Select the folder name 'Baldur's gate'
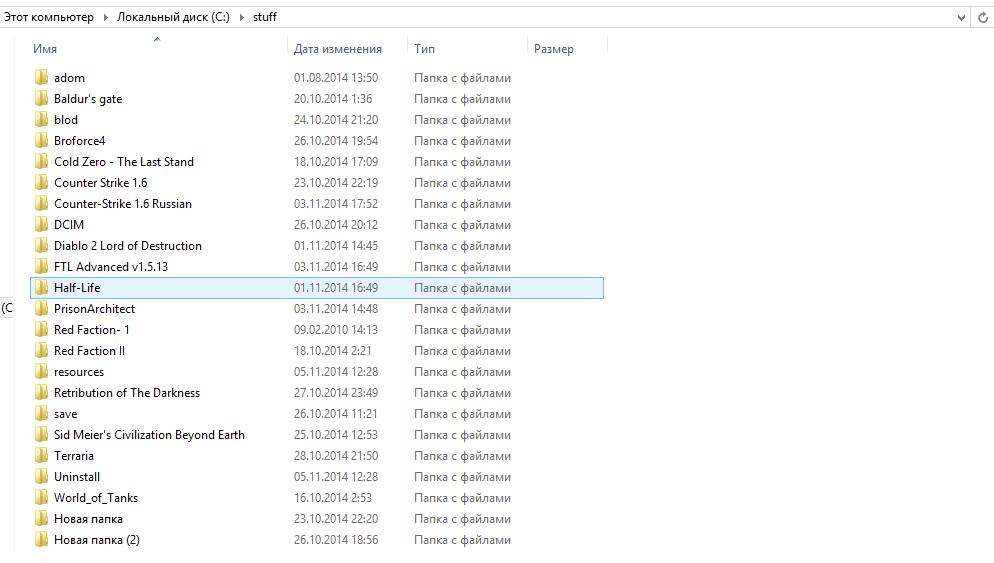Viewport: 994px width, 563px height. point(88,99)
